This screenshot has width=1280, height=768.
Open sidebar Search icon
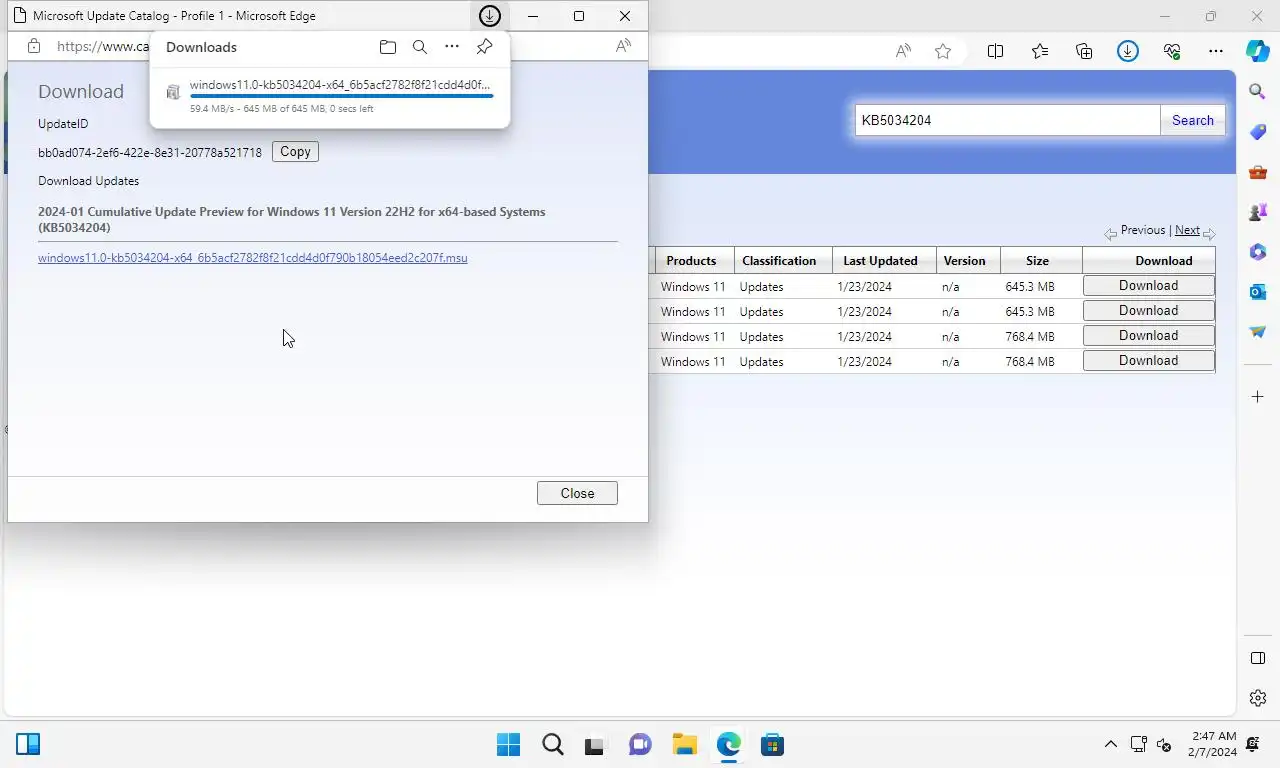[x=1258, y=92]
